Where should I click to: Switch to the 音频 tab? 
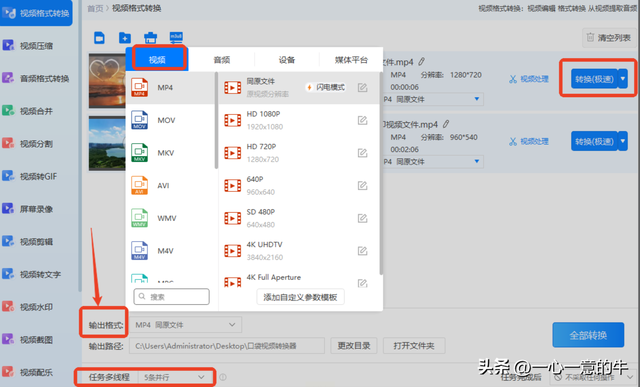(x=222, y=60)
